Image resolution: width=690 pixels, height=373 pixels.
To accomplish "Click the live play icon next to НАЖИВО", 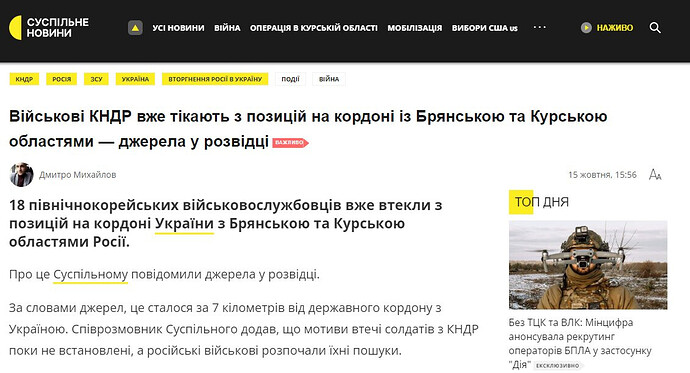I will coord(586,28).
